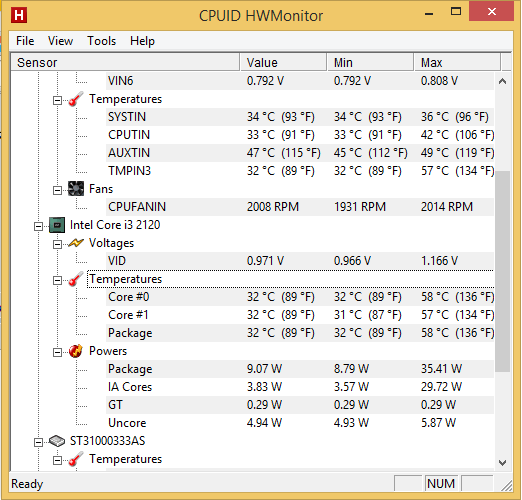522x500 pixels.
Task: Select the ST31000333AS drive label
Action: click(x=108, y=441)
